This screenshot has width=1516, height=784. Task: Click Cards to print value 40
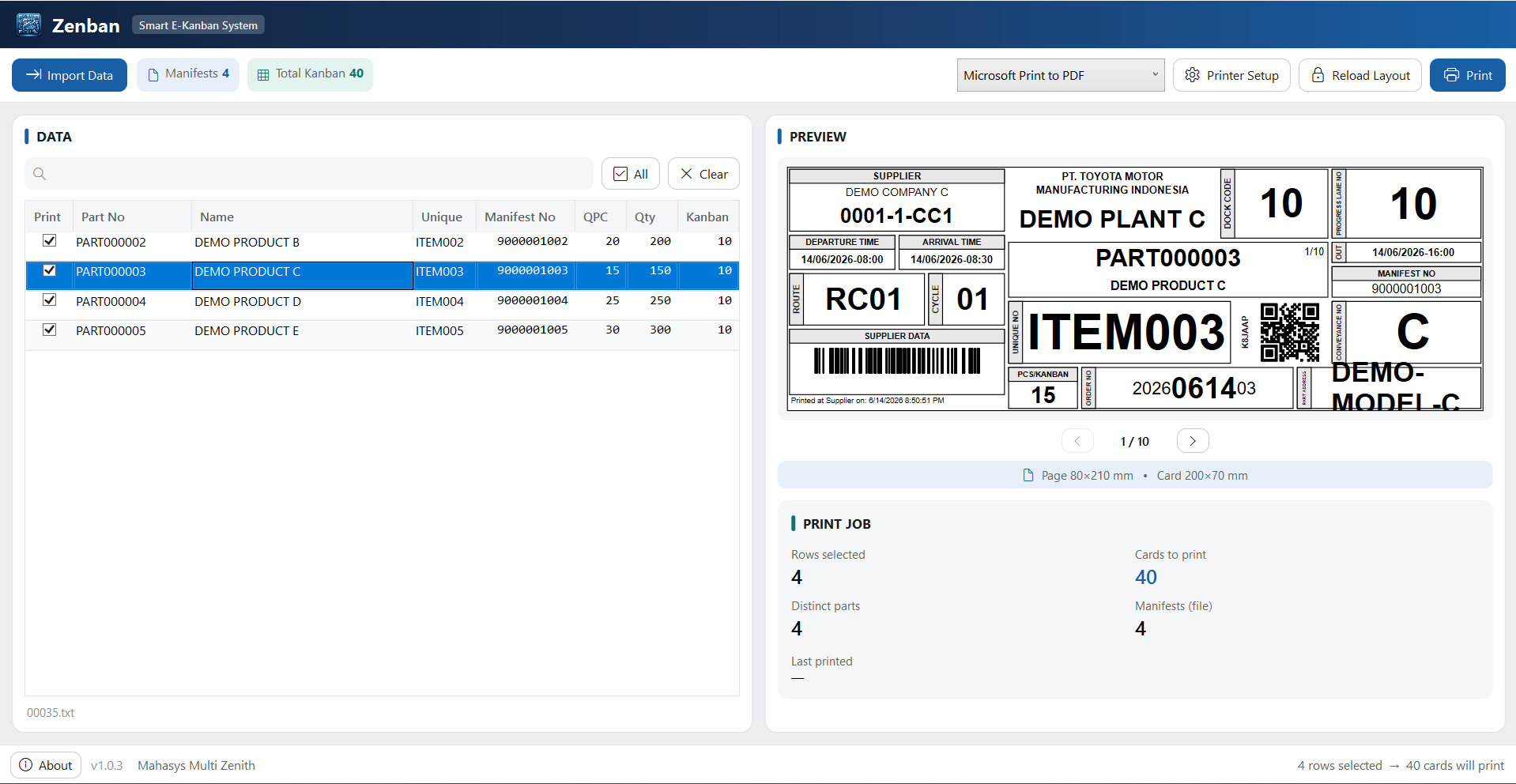tap(1146, 577)
